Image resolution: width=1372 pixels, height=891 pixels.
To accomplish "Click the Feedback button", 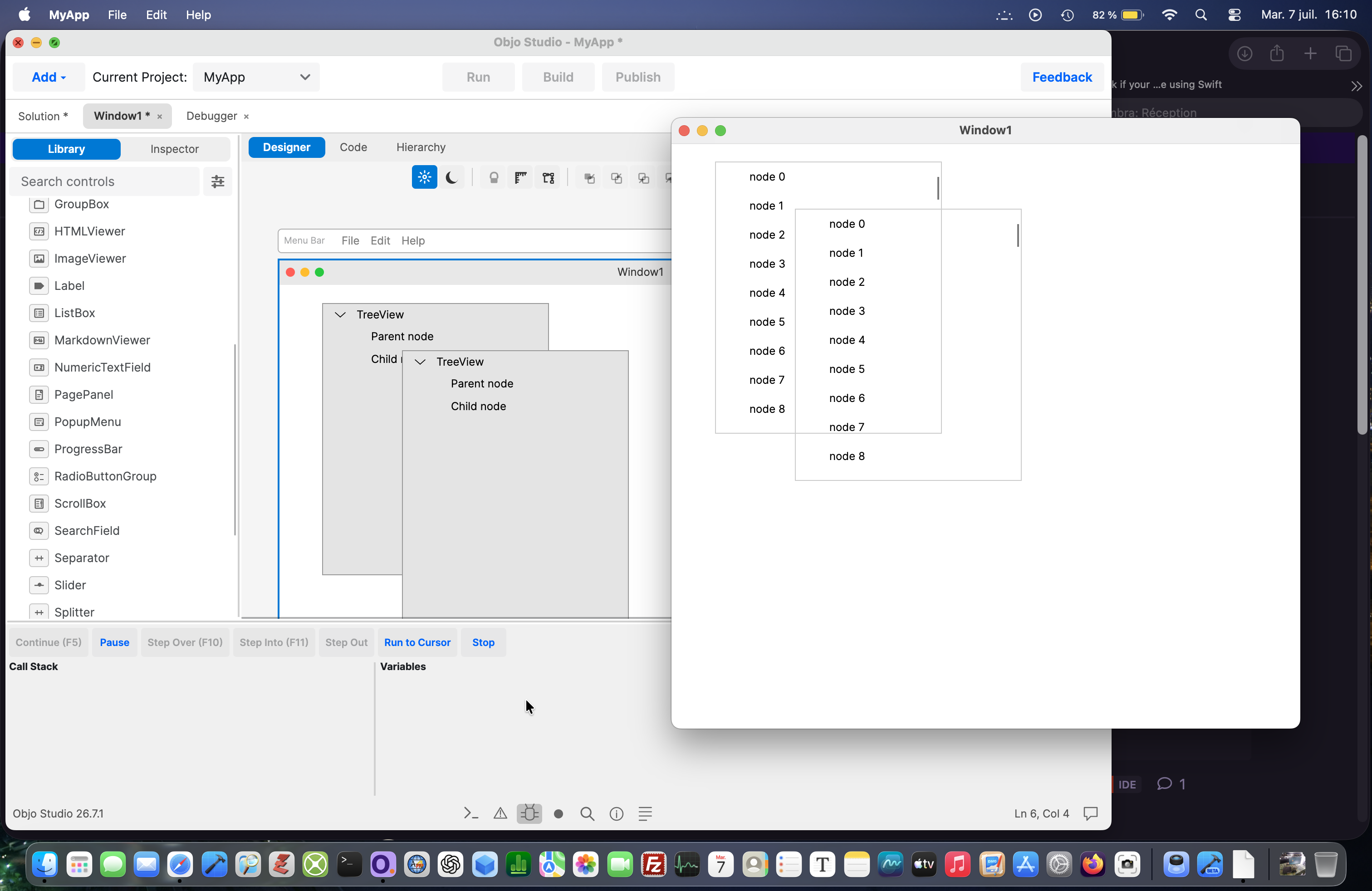I will [1062, 77].
